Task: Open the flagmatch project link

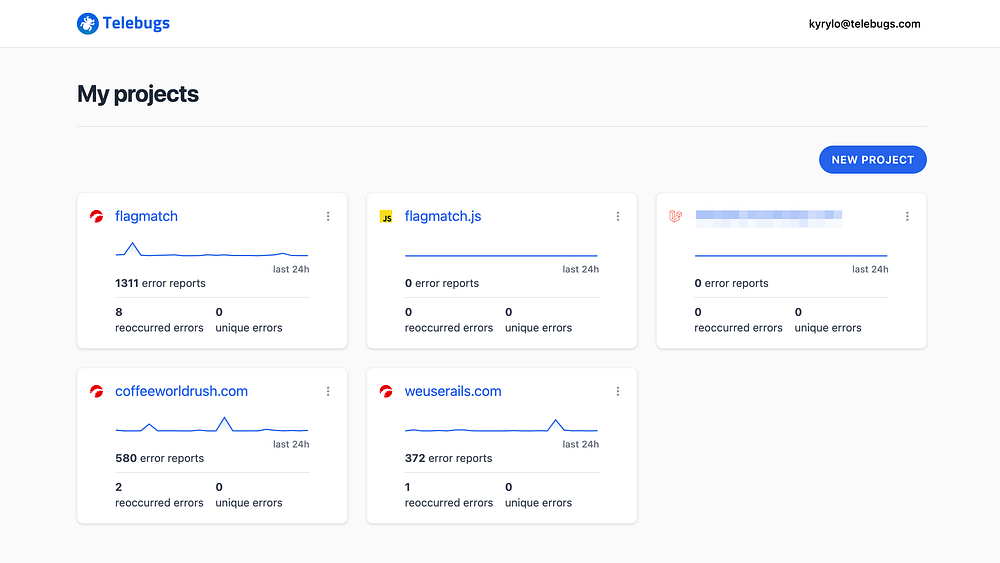Action: [x=146, y=216]
